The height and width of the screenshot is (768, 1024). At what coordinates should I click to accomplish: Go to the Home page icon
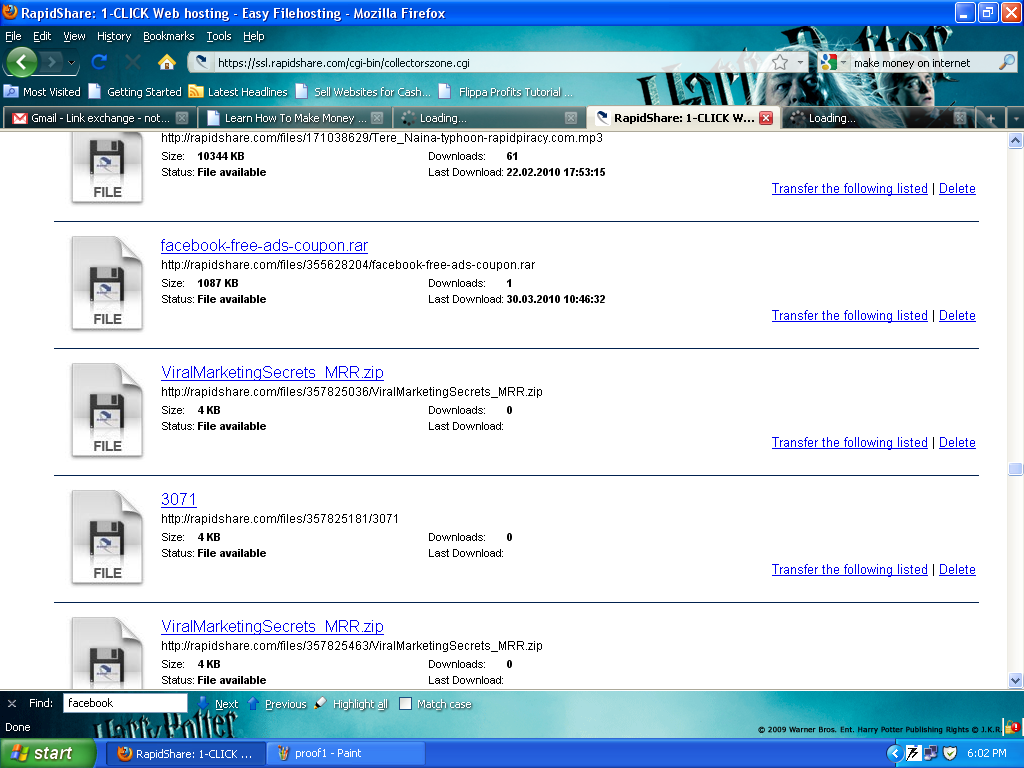point(167,62)
